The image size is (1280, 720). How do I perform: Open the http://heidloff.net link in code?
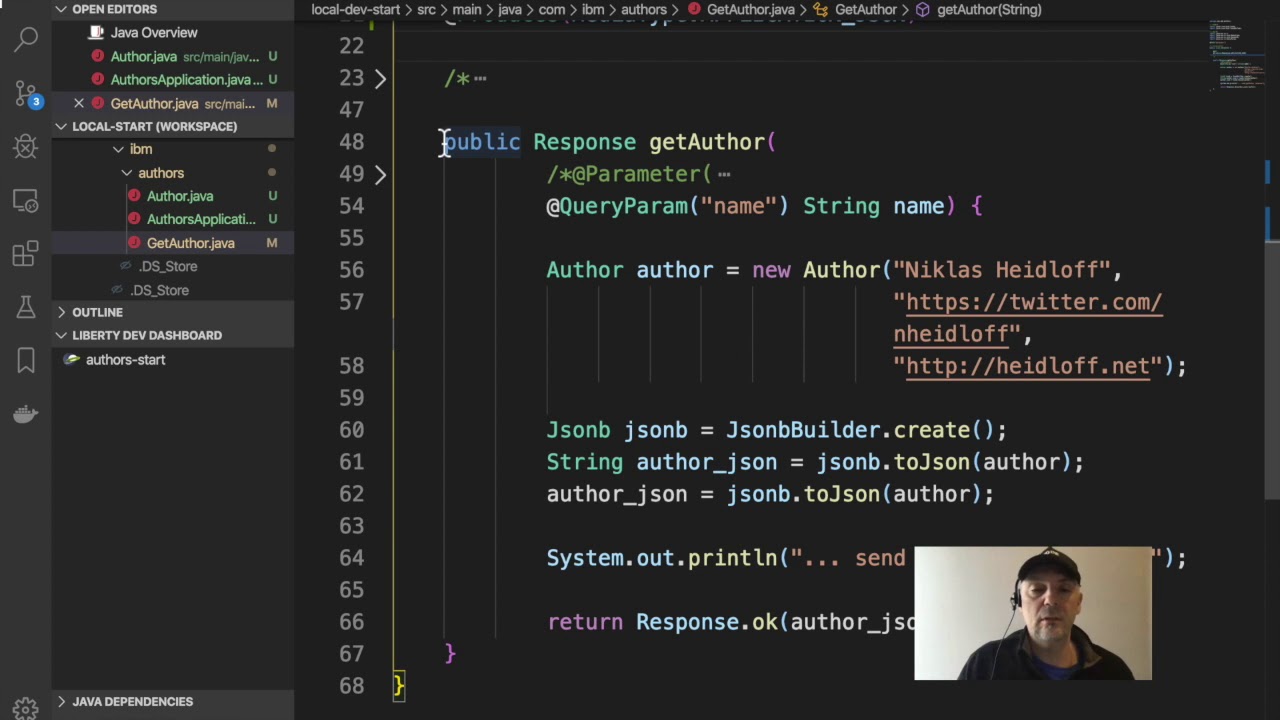coord(1027,366)
